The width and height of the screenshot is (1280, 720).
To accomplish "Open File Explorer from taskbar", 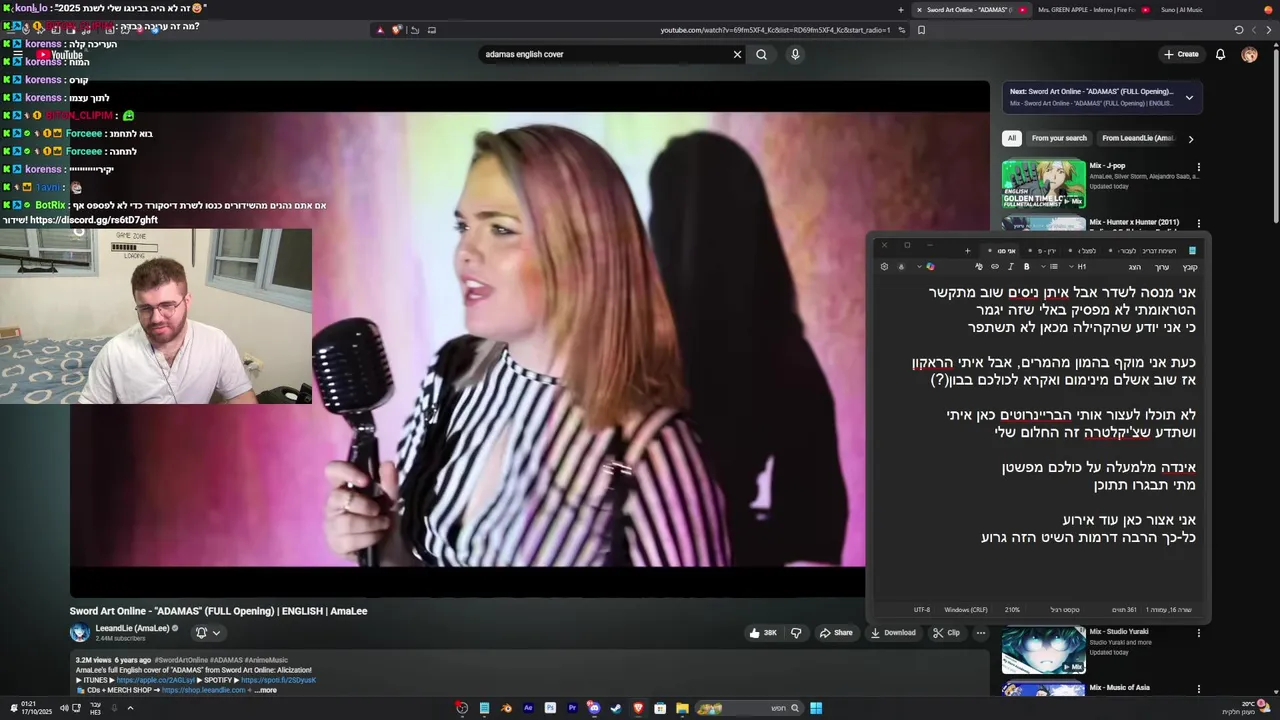I will click(x=682, y=708).
